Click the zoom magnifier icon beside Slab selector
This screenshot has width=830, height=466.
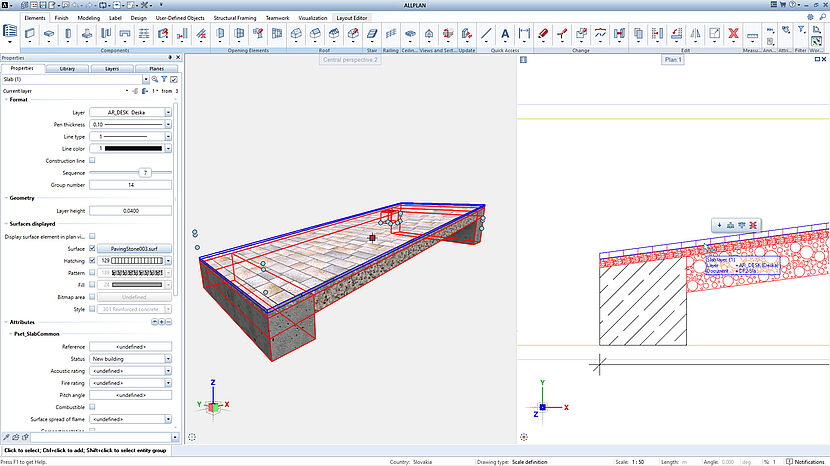pos(153,79)
